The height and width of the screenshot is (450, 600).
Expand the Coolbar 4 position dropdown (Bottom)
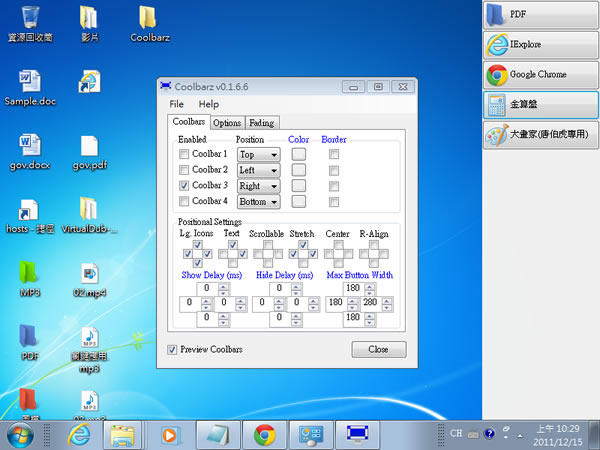[257, 202]
